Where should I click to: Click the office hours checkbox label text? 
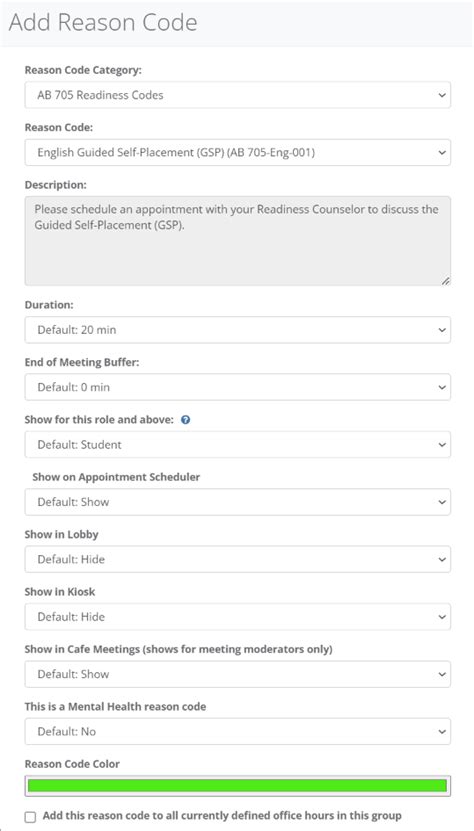[x=222, y=816]
